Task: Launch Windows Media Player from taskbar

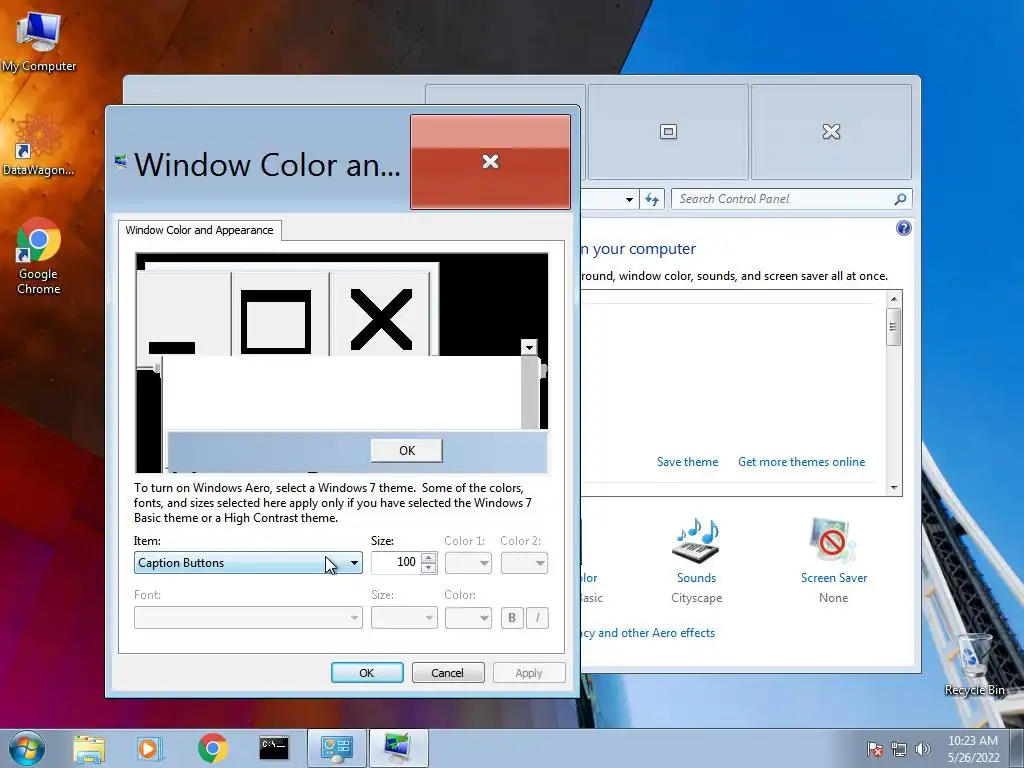Action: tap(149, 749)
